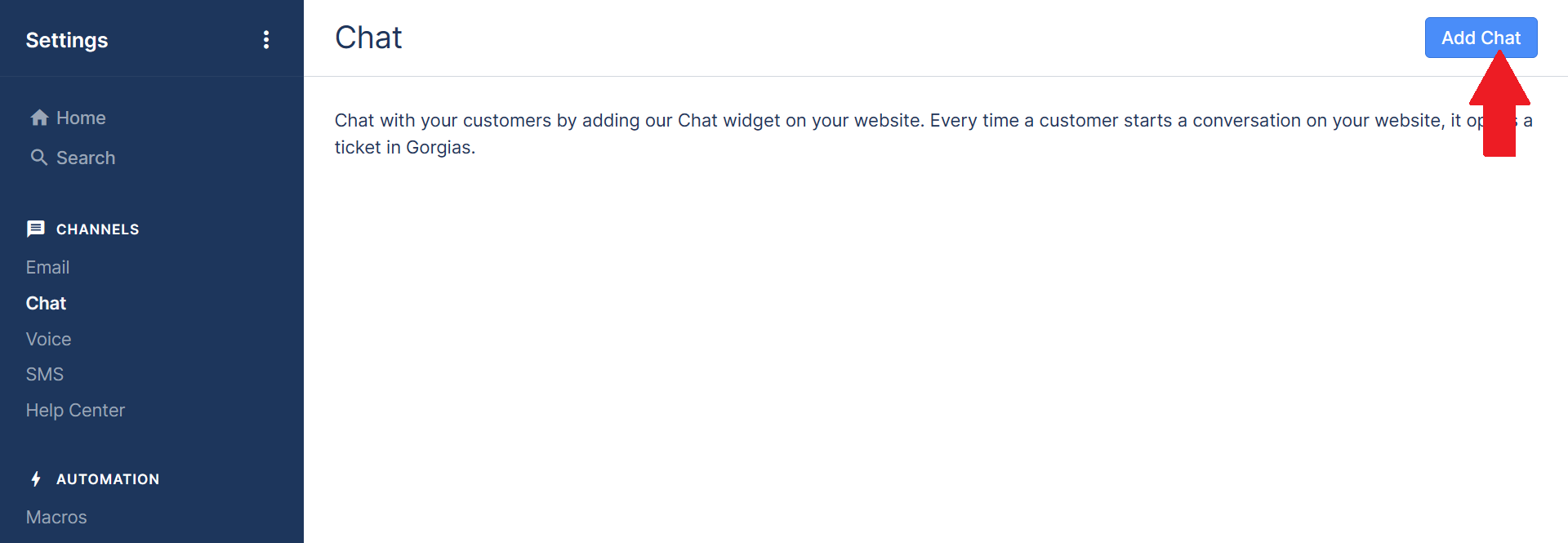
Task: Click the Add Chat button
Action: pos(1481,38)
